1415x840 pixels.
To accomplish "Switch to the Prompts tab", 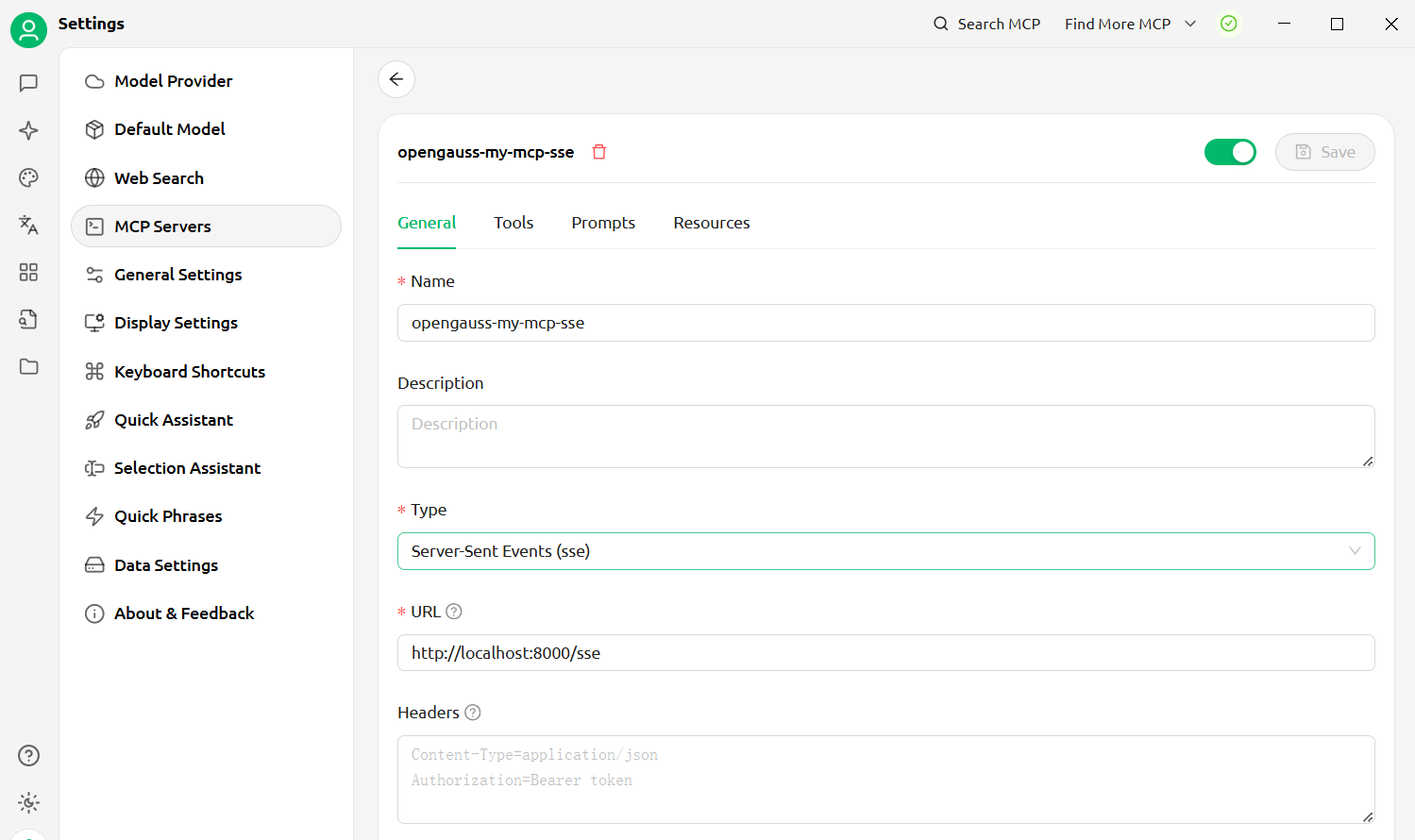I will tap(603, 223).
